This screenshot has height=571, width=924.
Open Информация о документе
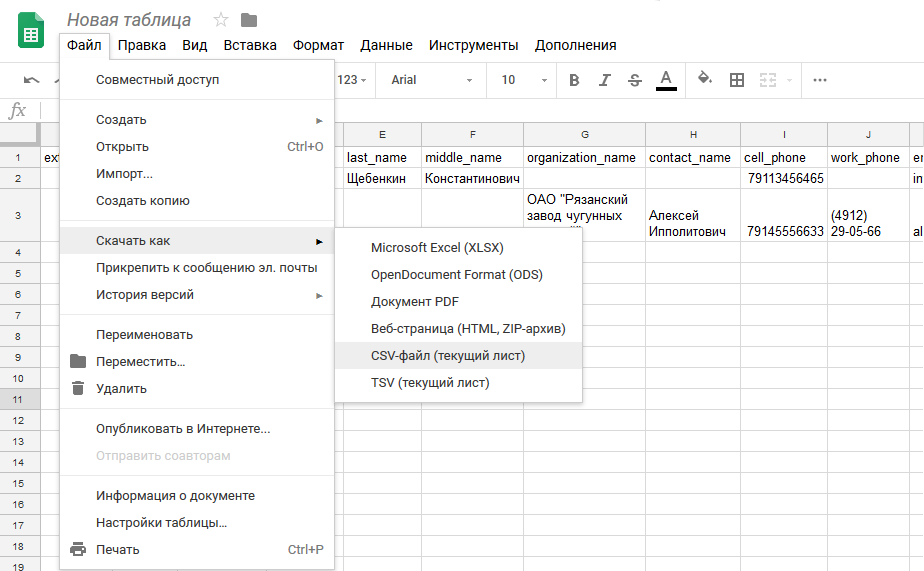[197, 496]
